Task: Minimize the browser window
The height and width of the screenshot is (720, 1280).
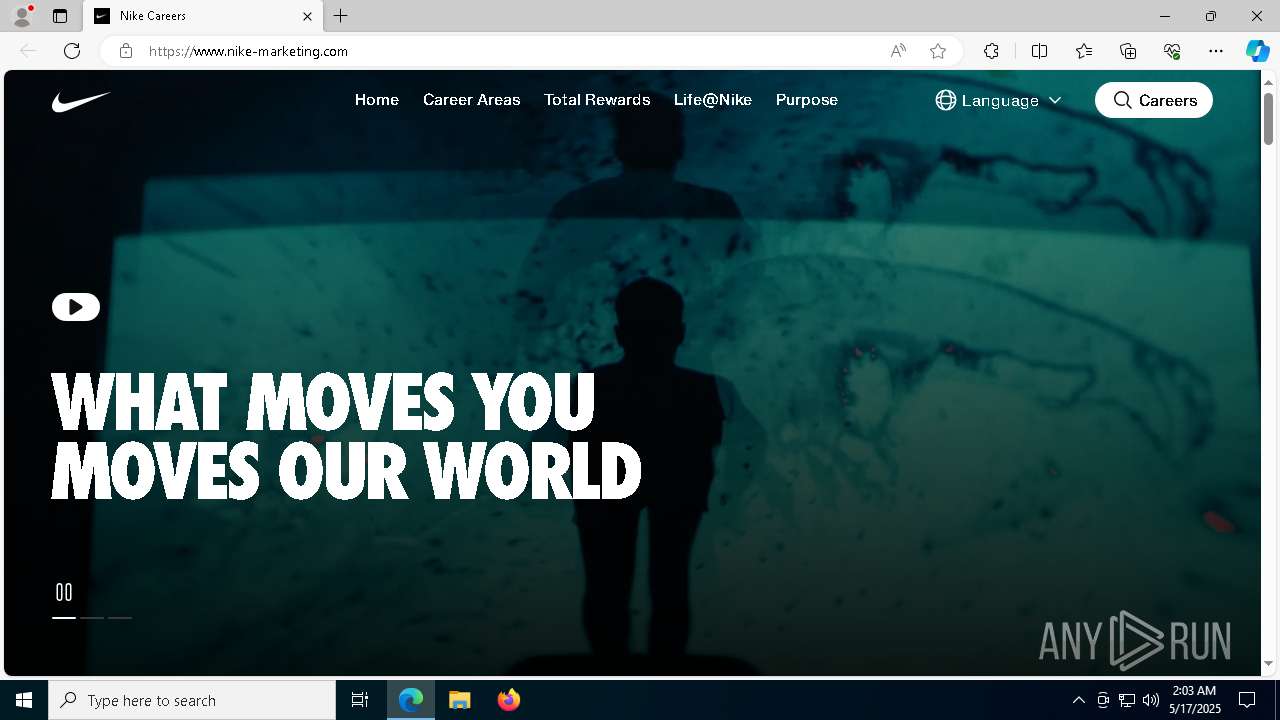Action: tap(1165, 16)
